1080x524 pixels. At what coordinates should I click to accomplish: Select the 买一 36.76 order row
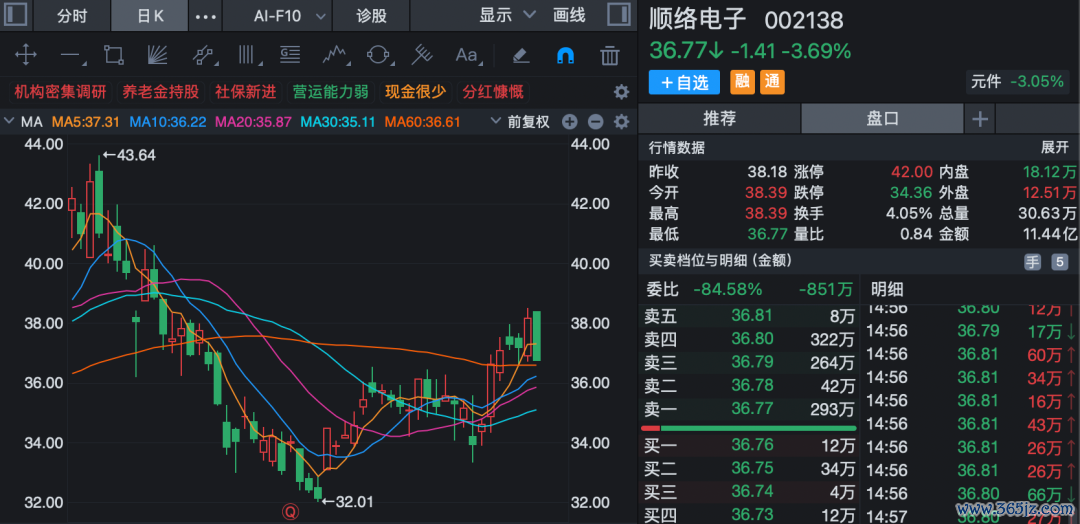tap(749, 446)
